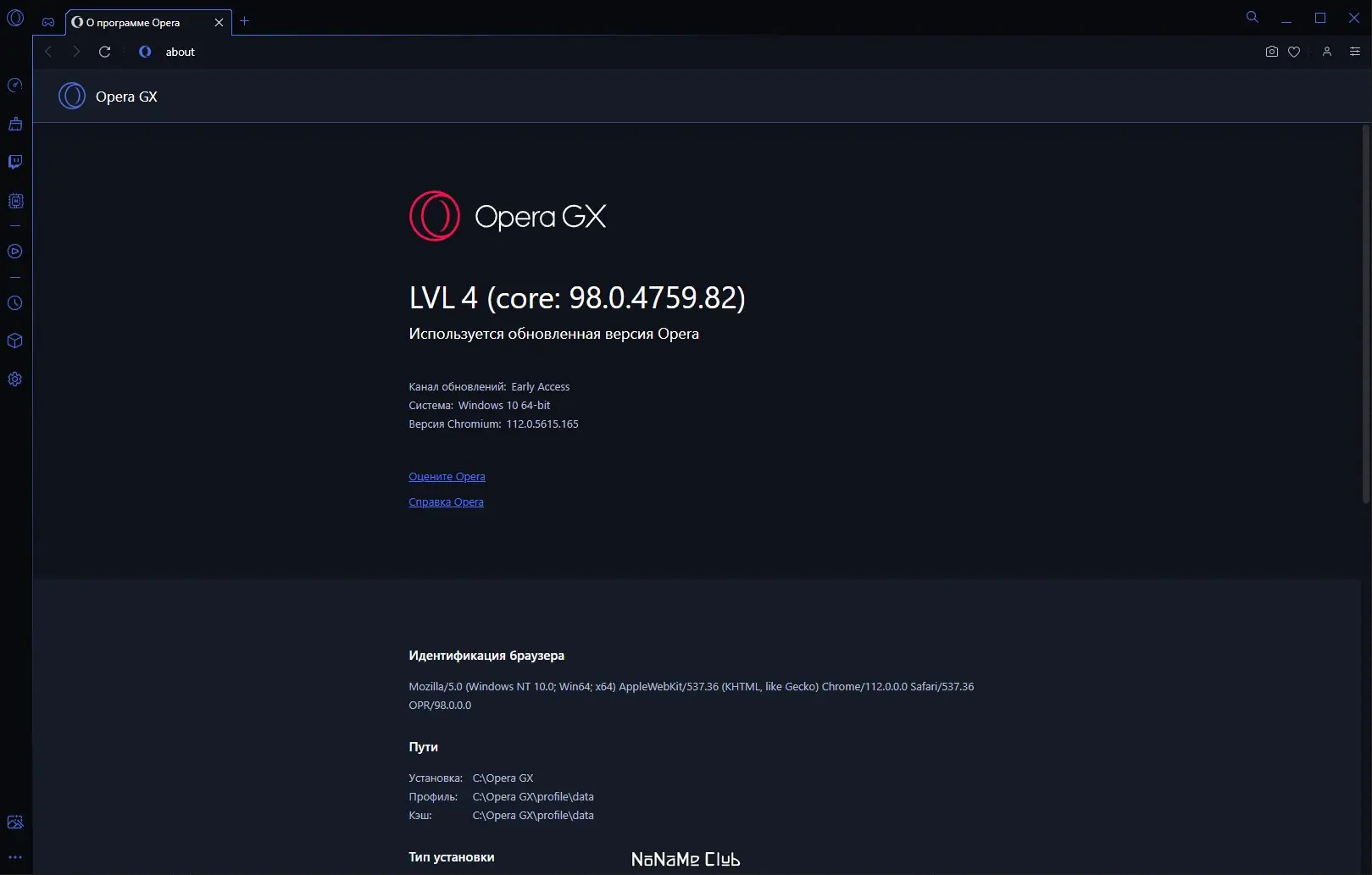The width and height of the screenshot is (1372, 875).
Task: Click the heart bookmark icon
Action: [x=1294, y=52]
